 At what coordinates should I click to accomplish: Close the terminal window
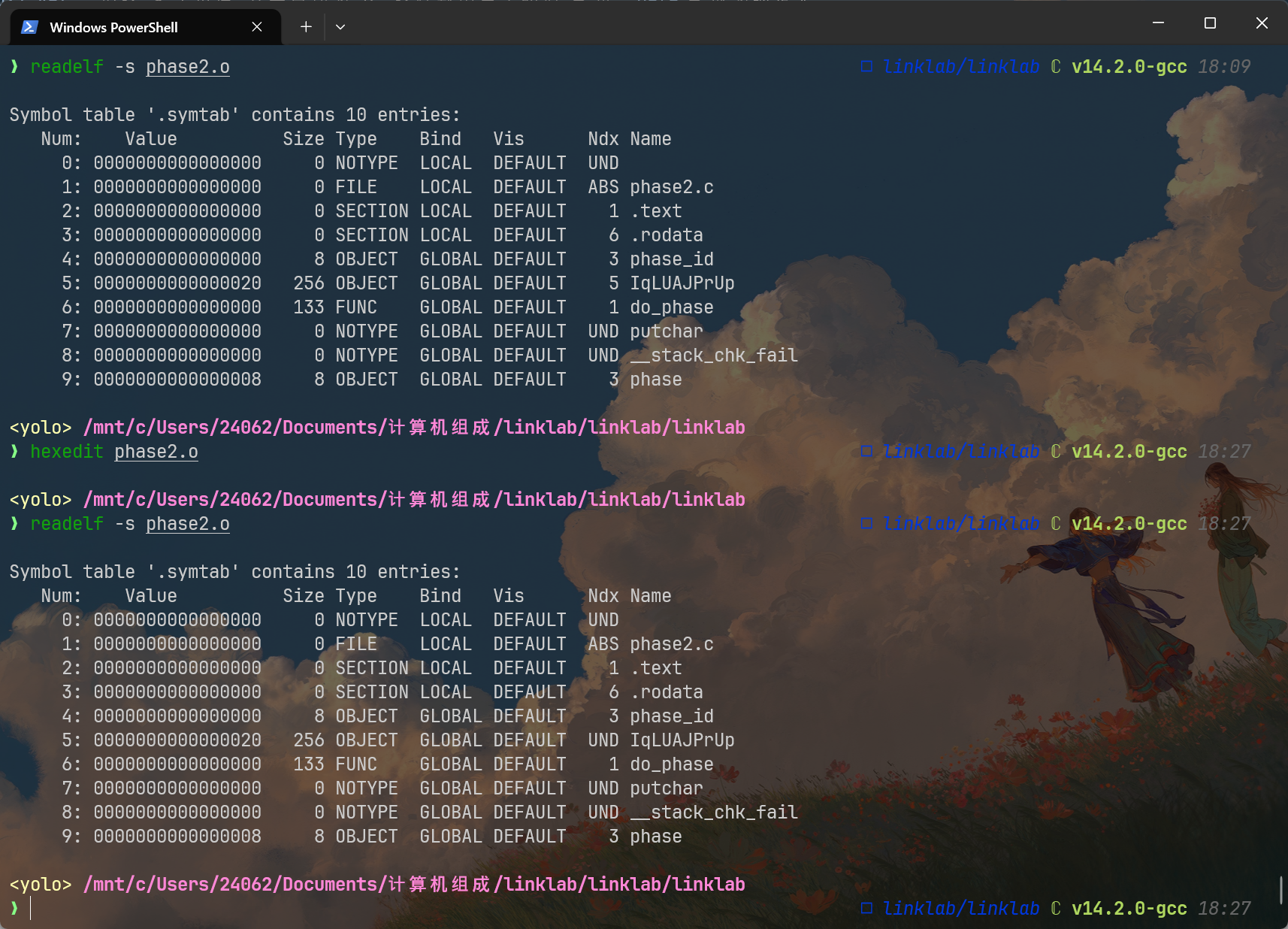pyautogui.click(x=1262, y=23)
